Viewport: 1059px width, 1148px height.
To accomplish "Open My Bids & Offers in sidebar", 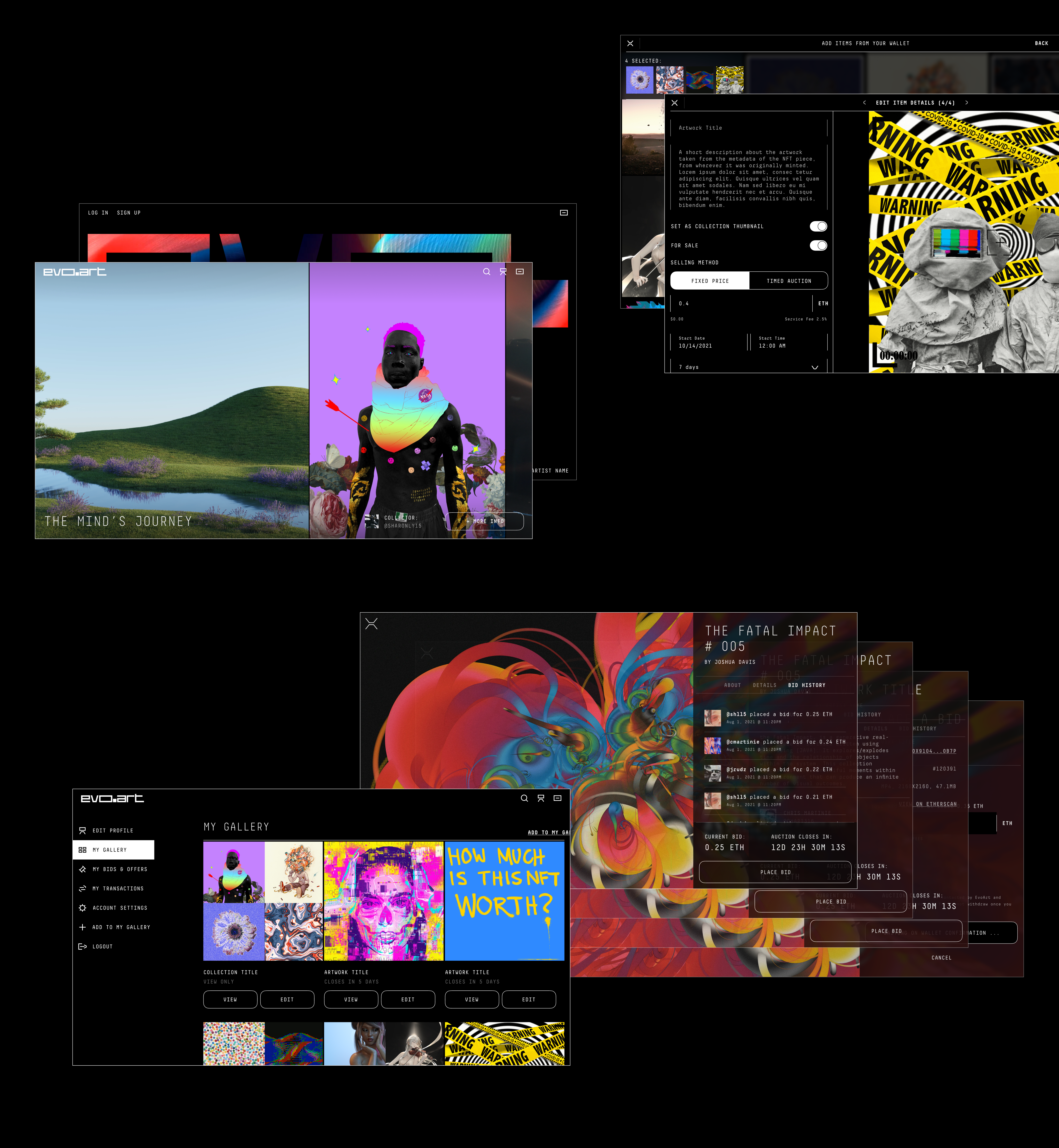I will [x=113, y=870].
